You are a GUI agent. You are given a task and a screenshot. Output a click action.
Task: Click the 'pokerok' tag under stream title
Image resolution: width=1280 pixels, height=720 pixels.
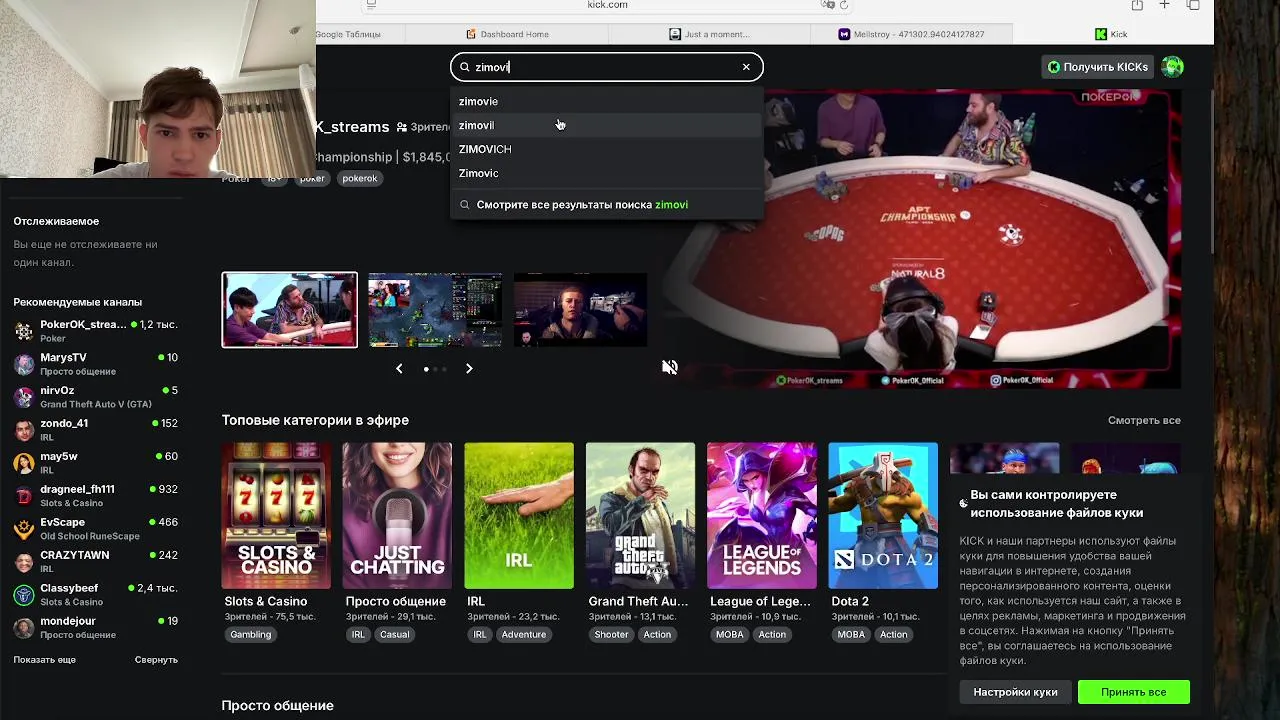click(x=360, y=178)
